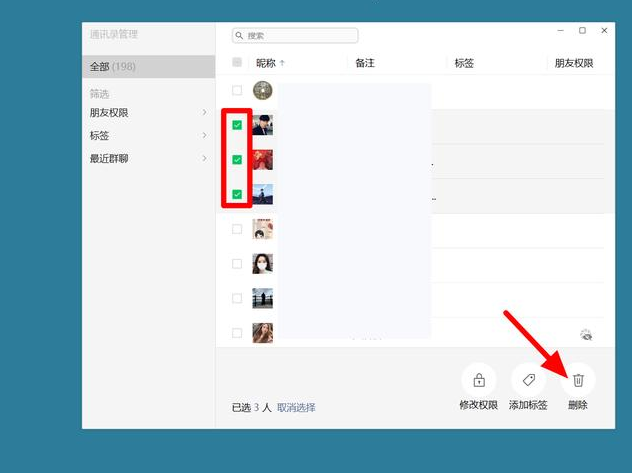The width and height of the screenshot is (632, 473).
Task: Check the checkbox of the bottom contact row
Action: pos(237,333)
